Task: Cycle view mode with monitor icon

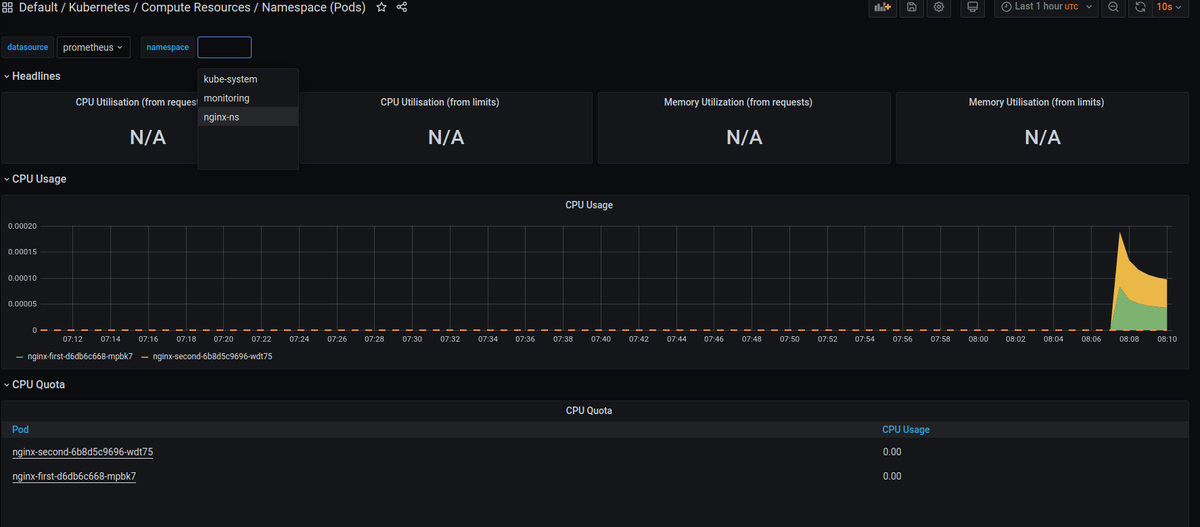Action: [971, 7]
